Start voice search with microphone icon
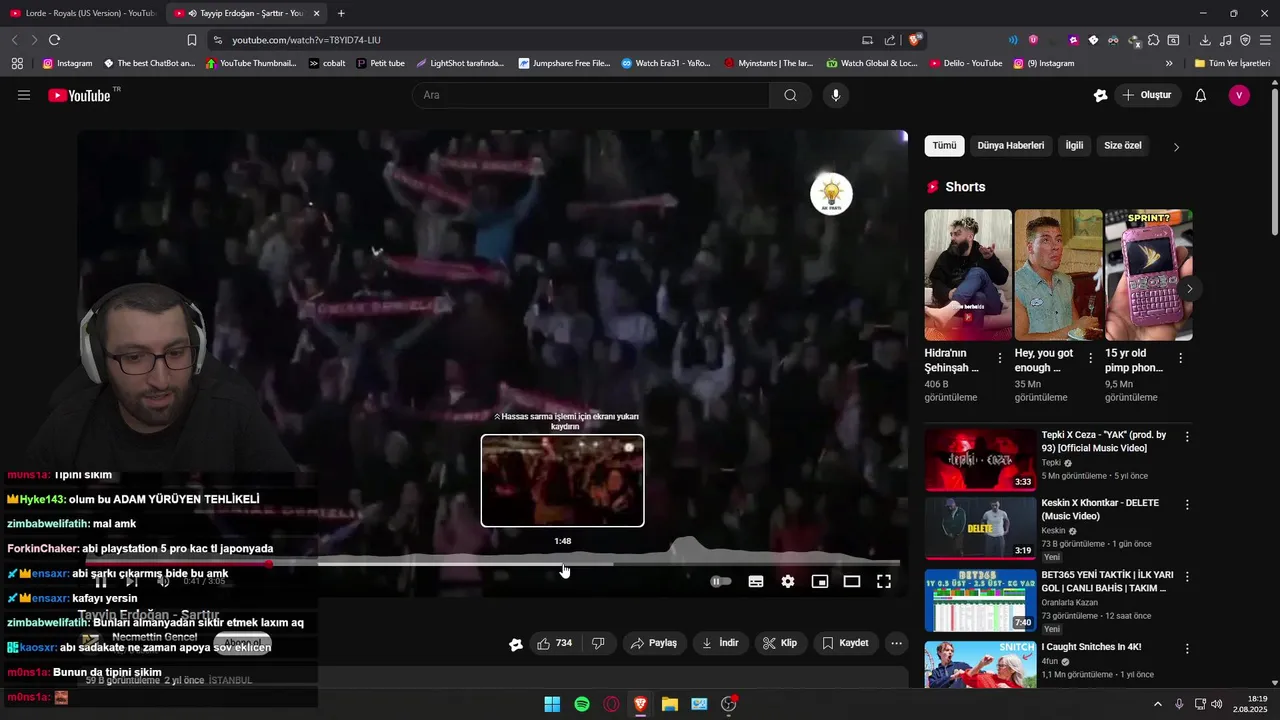The width and height of the screenshot is (1280, 720). (x=836, y=95)
